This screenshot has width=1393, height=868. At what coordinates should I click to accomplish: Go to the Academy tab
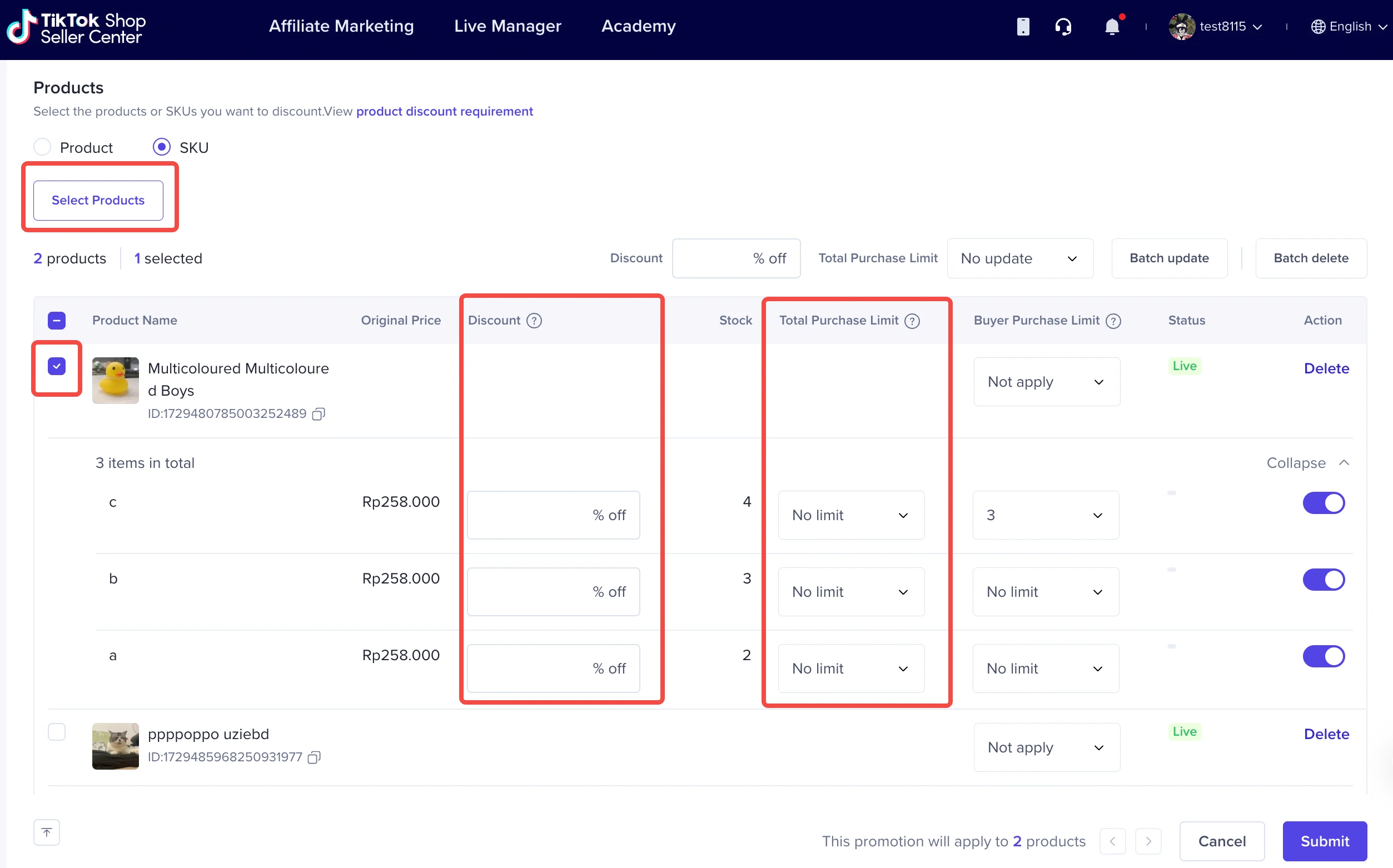(638, 26)
